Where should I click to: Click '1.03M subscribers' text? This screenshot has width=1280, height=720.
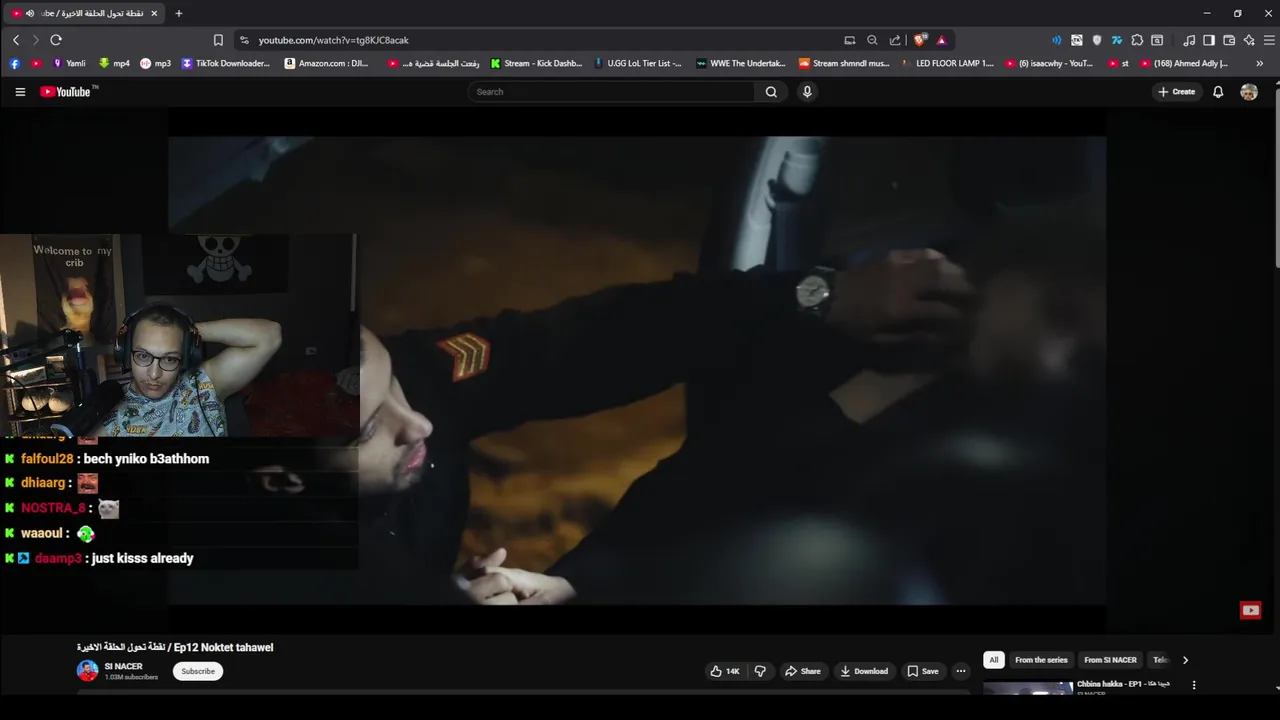pyautogui.click(x=131, y=677)
